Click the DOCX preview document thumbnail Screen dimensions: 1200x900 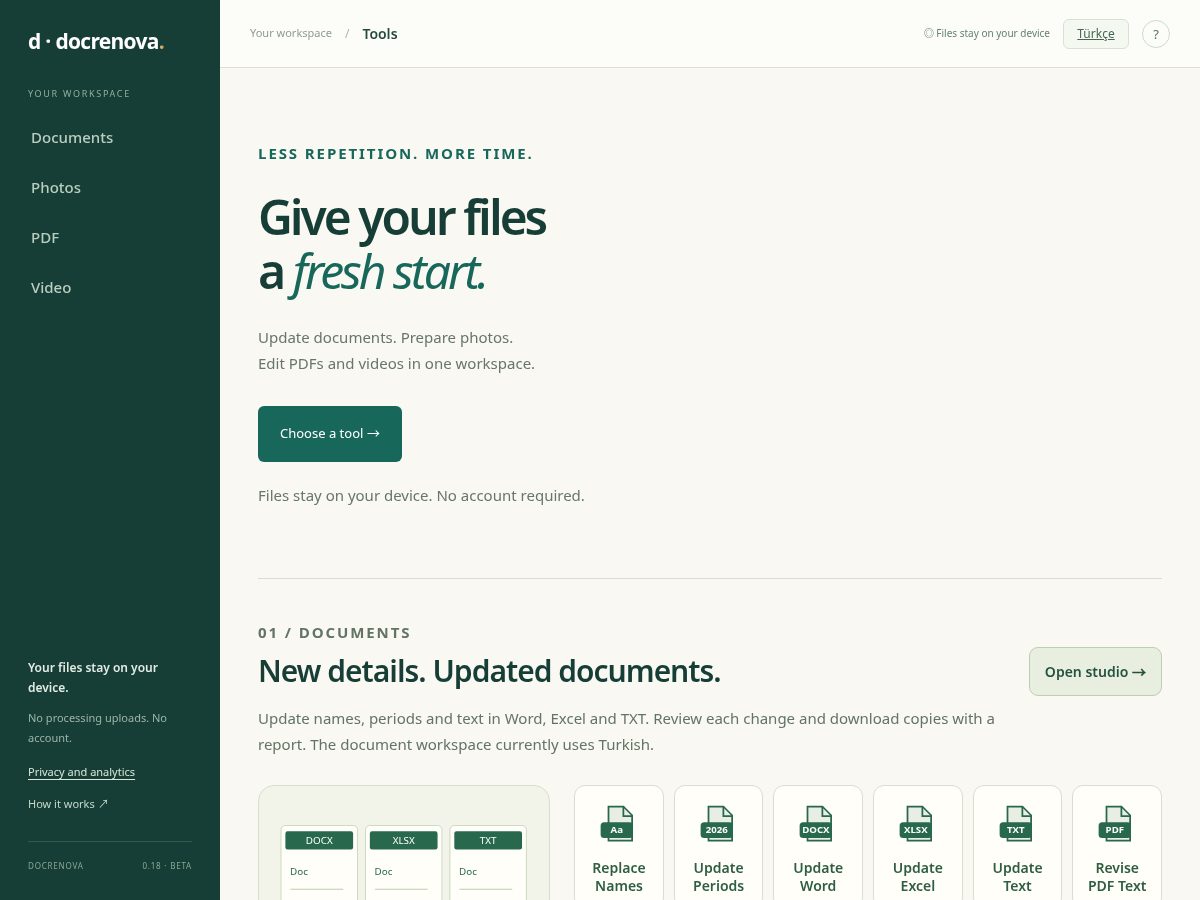319,862
